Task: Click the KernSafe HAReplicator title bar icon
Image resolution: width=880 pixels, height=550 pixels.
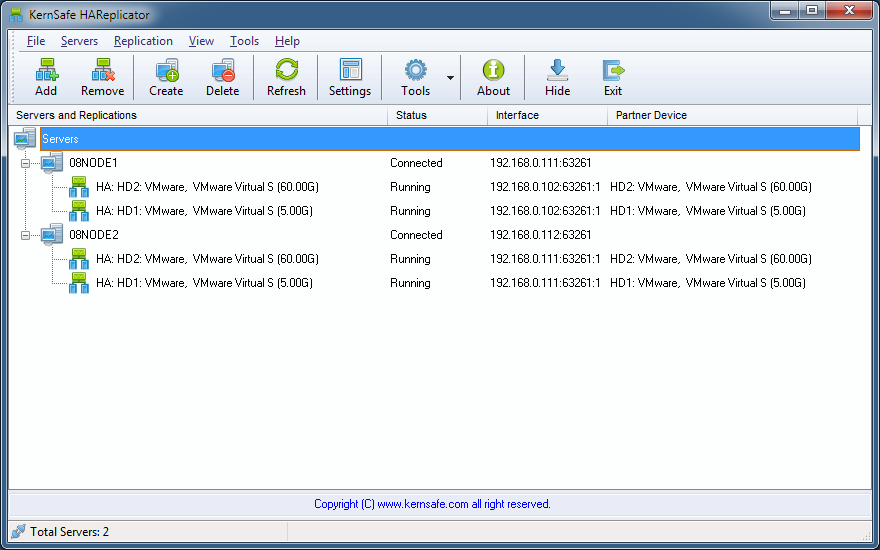Action: tap(16, 15)
